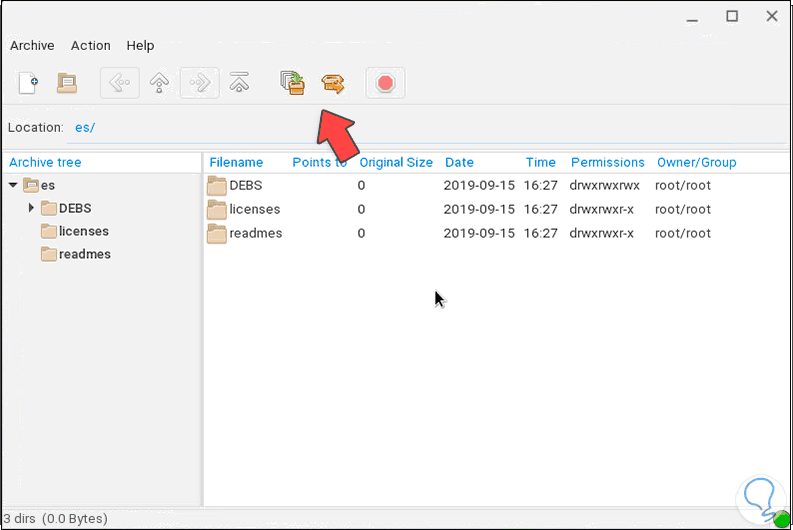Click the '3 dirs (0.0 Bytes)' status text
Screen dimensions: 793x530
pos(56,519)
